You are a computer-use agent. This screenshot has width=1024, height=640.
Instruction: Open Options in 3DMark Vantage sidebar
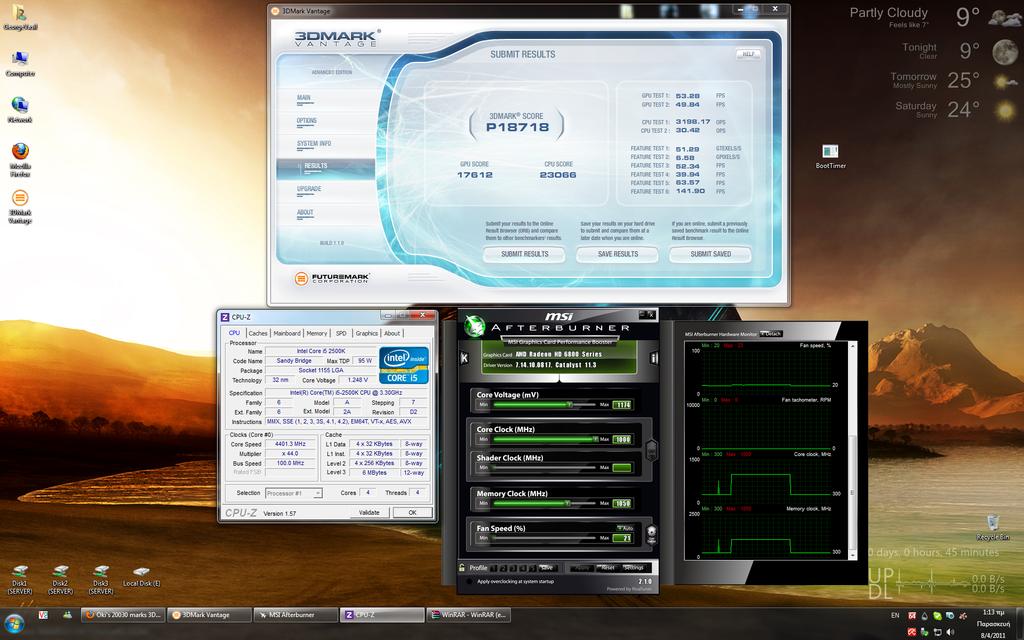(x=306, y=121)
